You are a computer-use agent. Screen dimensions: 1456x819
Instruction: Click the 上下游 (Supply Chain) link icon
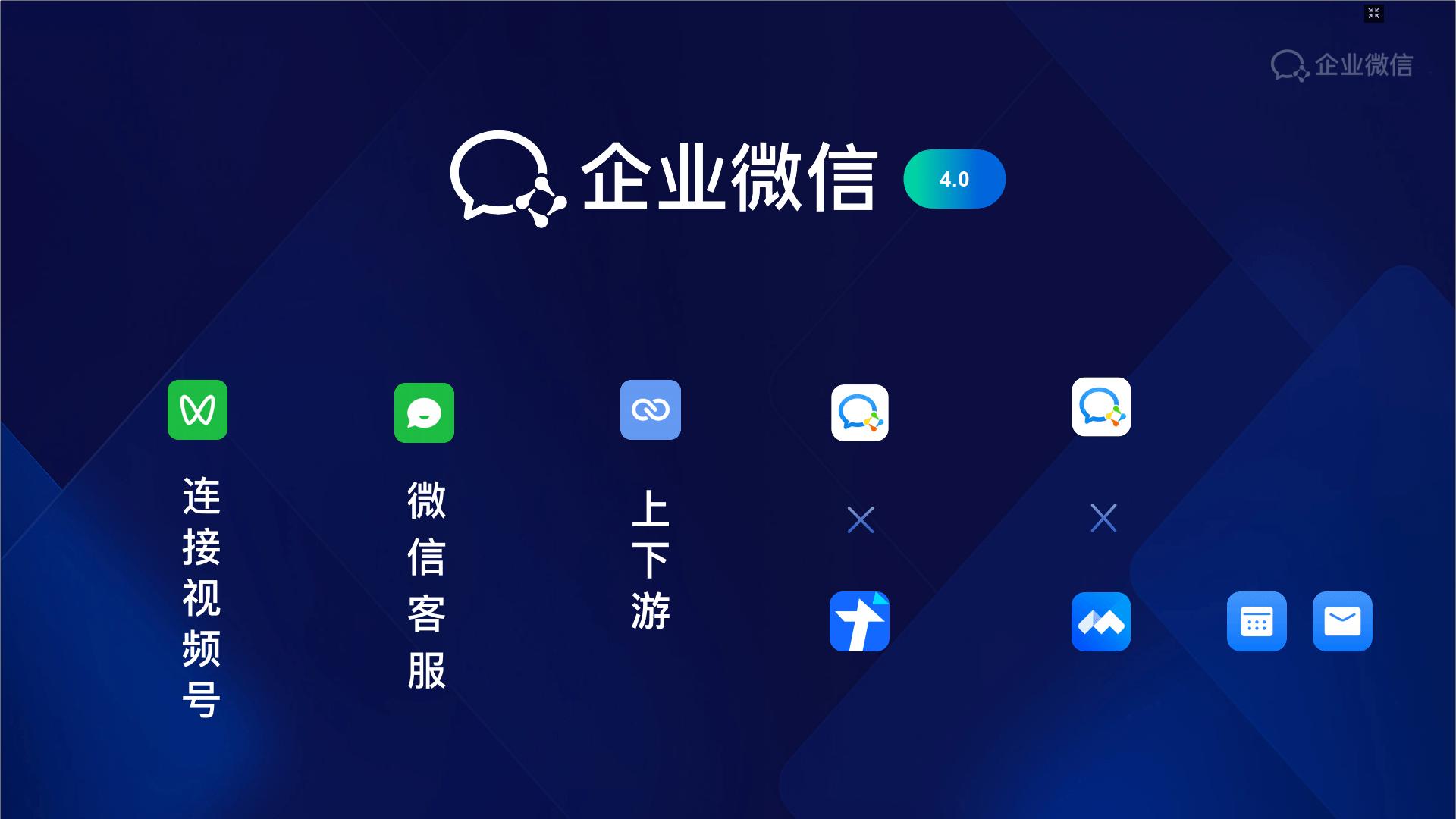pos(649,411)
